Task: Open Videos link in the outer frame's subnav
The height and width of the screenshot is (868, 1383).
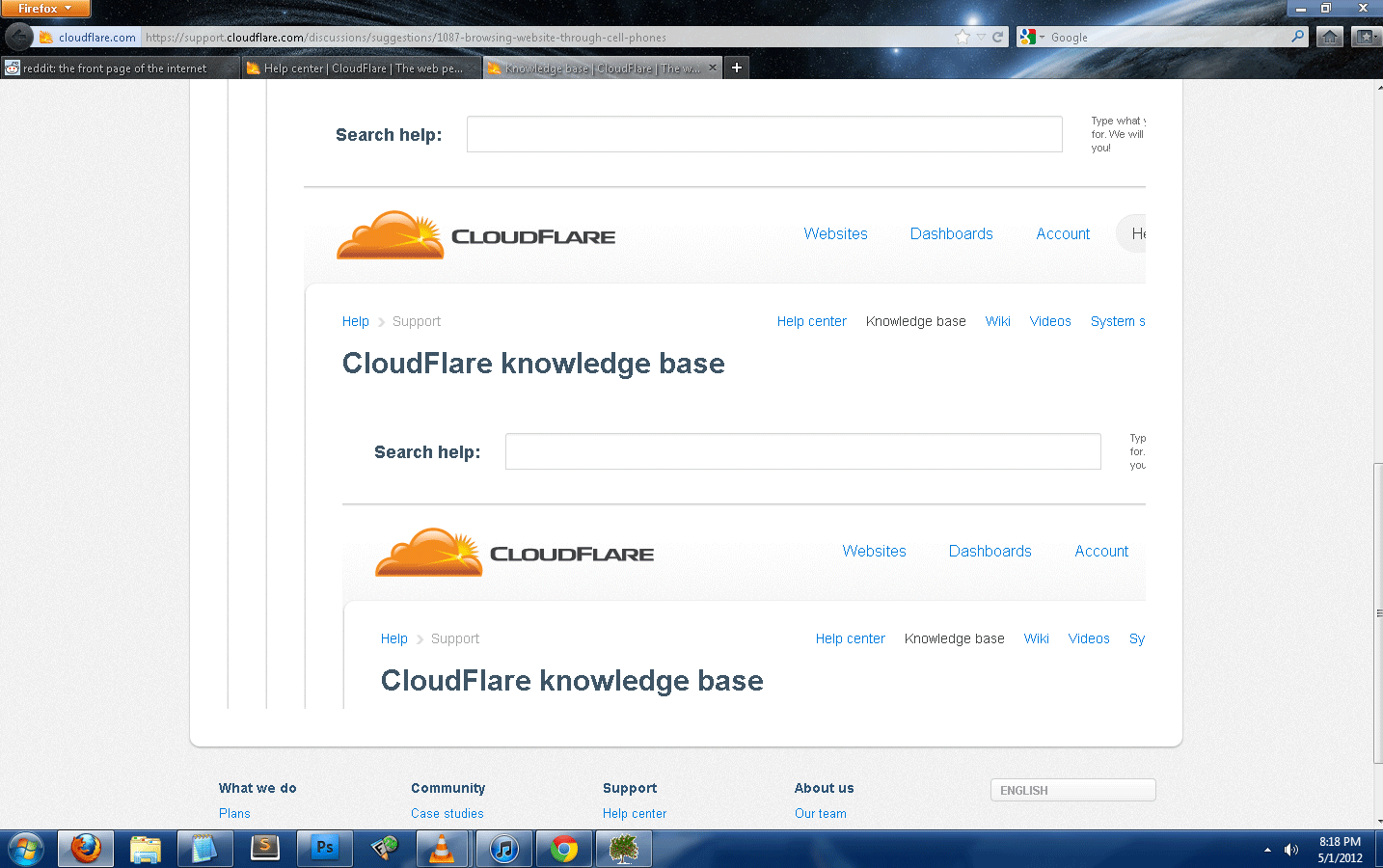Action: click(1050, 321)
